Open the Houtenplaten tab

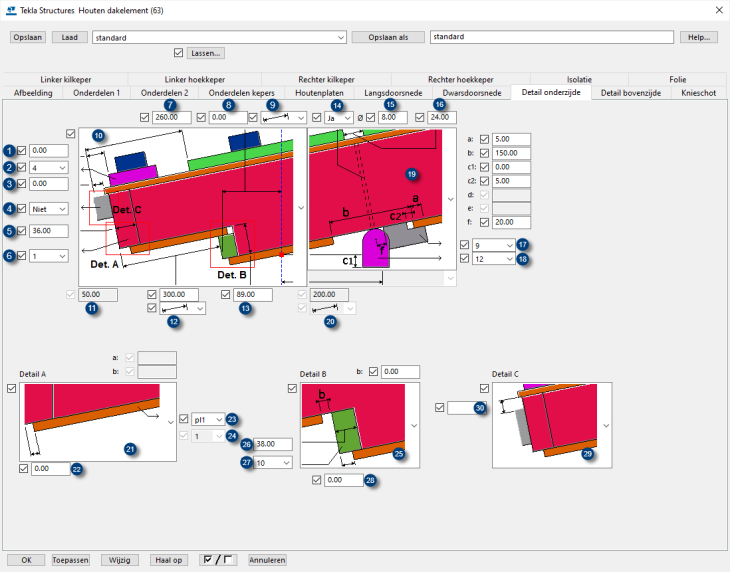click(319, 93)
